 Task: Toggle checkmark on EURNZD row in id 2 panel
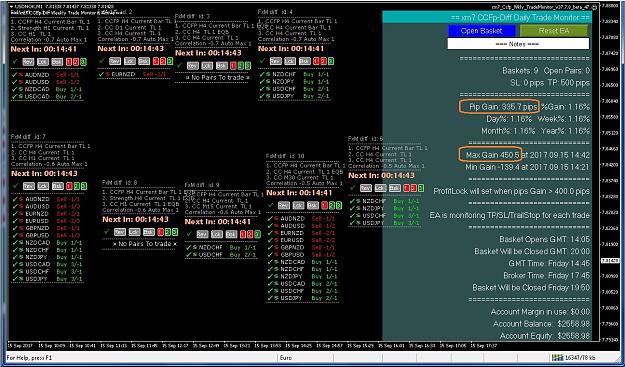coord(102,75)
